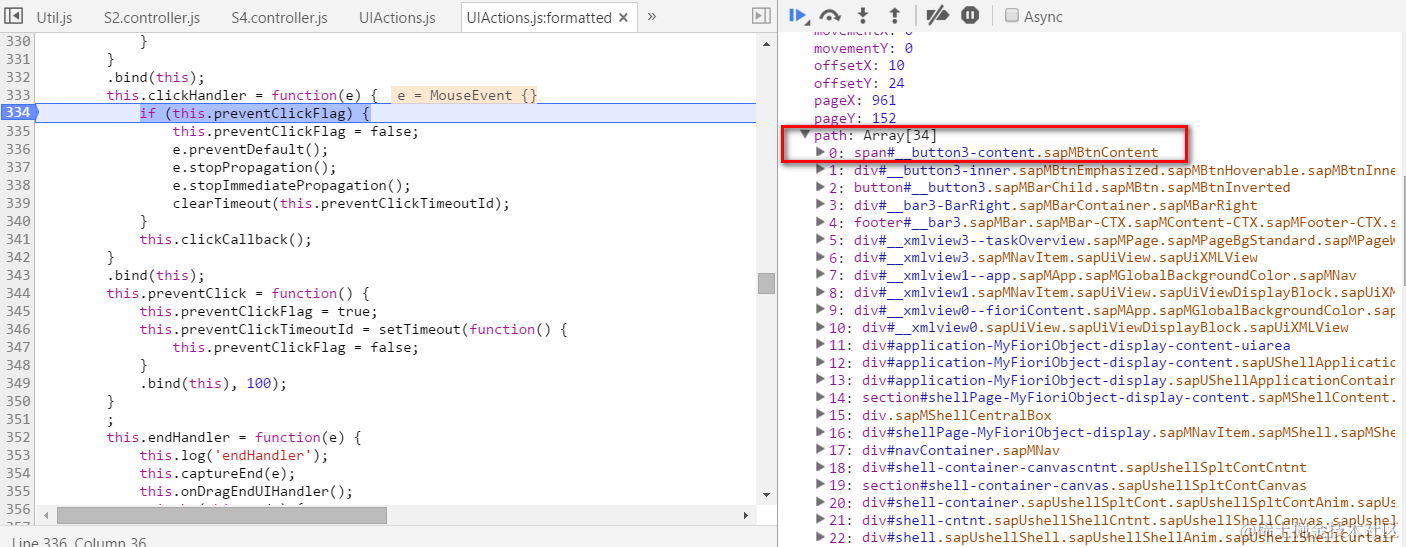Switch to S4.controller.js tab
This screenshot has height=547, width=1406.
279,18
